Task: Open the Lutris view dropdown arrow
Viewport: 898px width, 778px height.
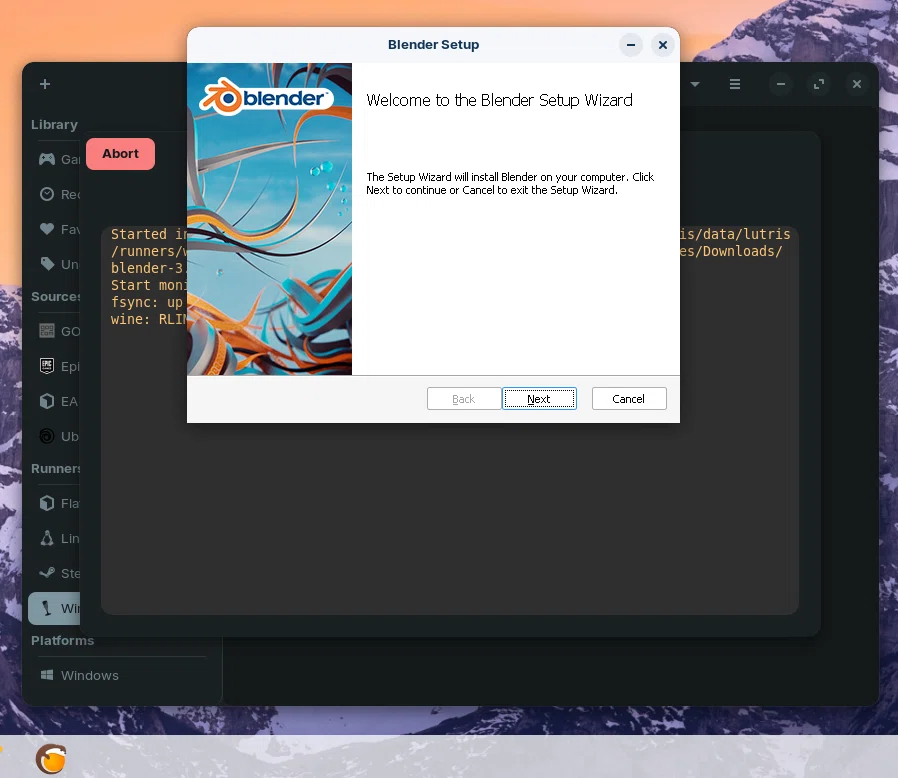Action: pyautogui.click(x=695, y=84)
